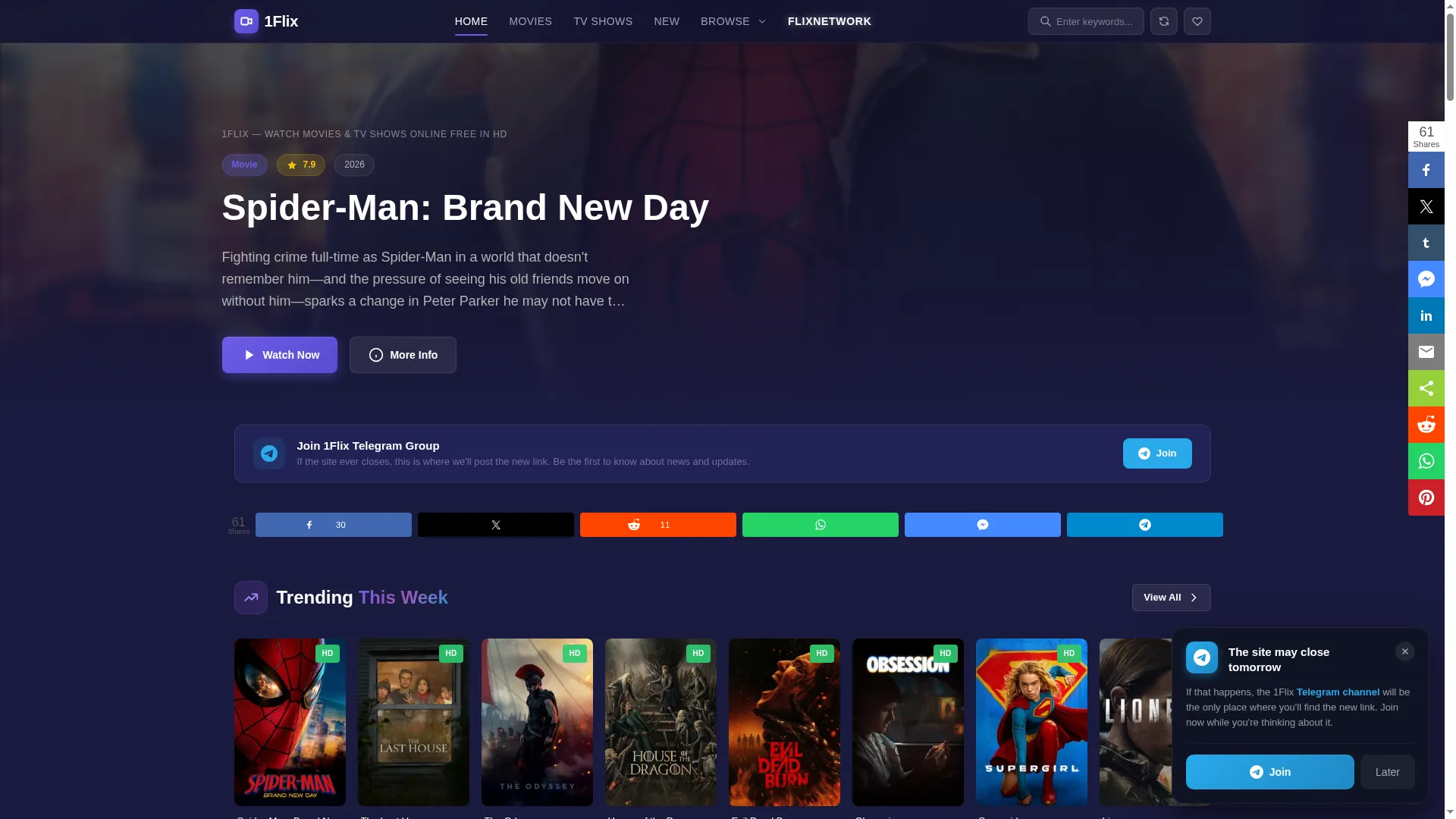The image size is (1456, 819).
Task: Click the Reddit share bar showing 11
Action: point(658,525)
